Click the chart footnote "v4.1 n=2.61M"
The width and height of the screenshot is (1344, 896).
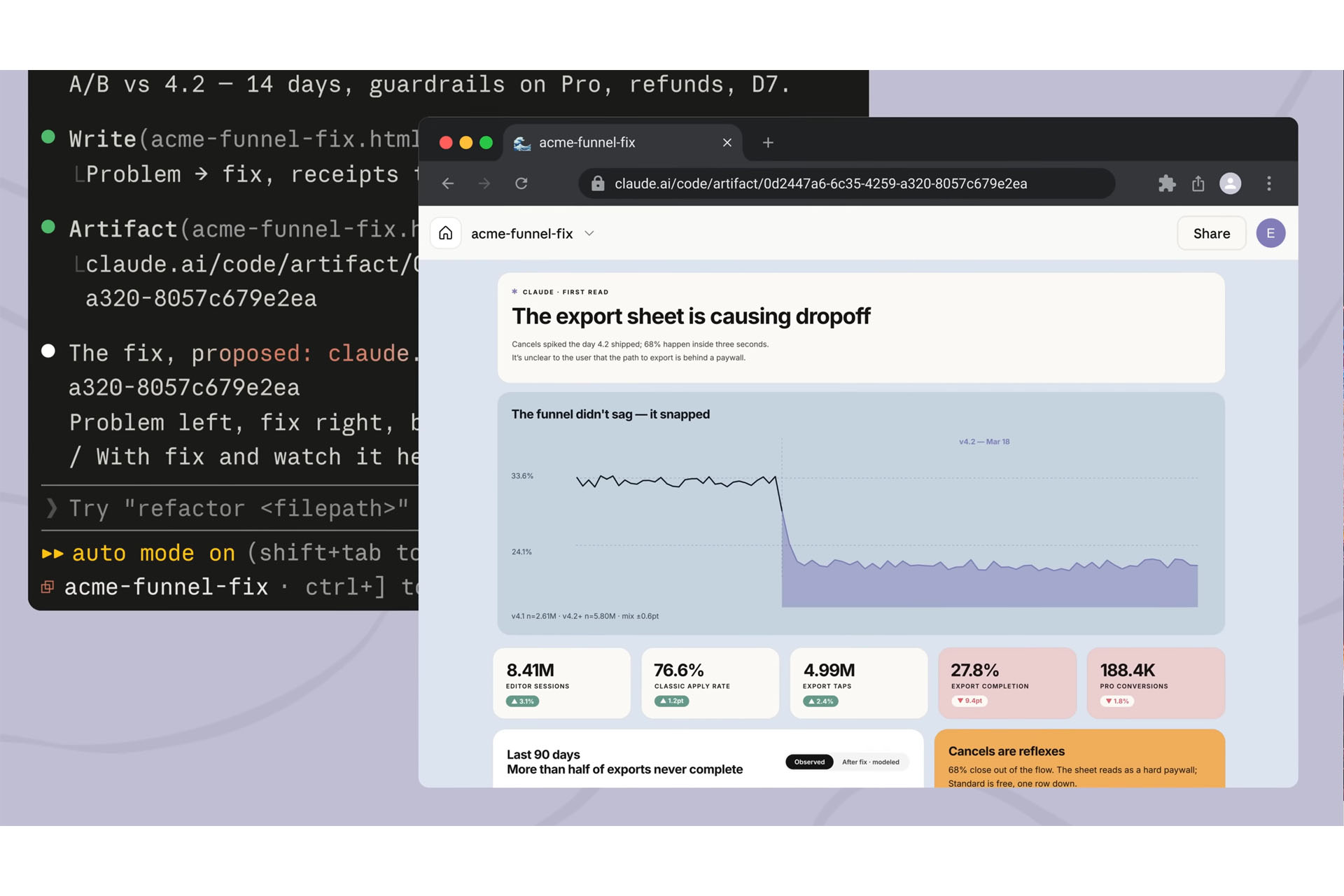533,616
